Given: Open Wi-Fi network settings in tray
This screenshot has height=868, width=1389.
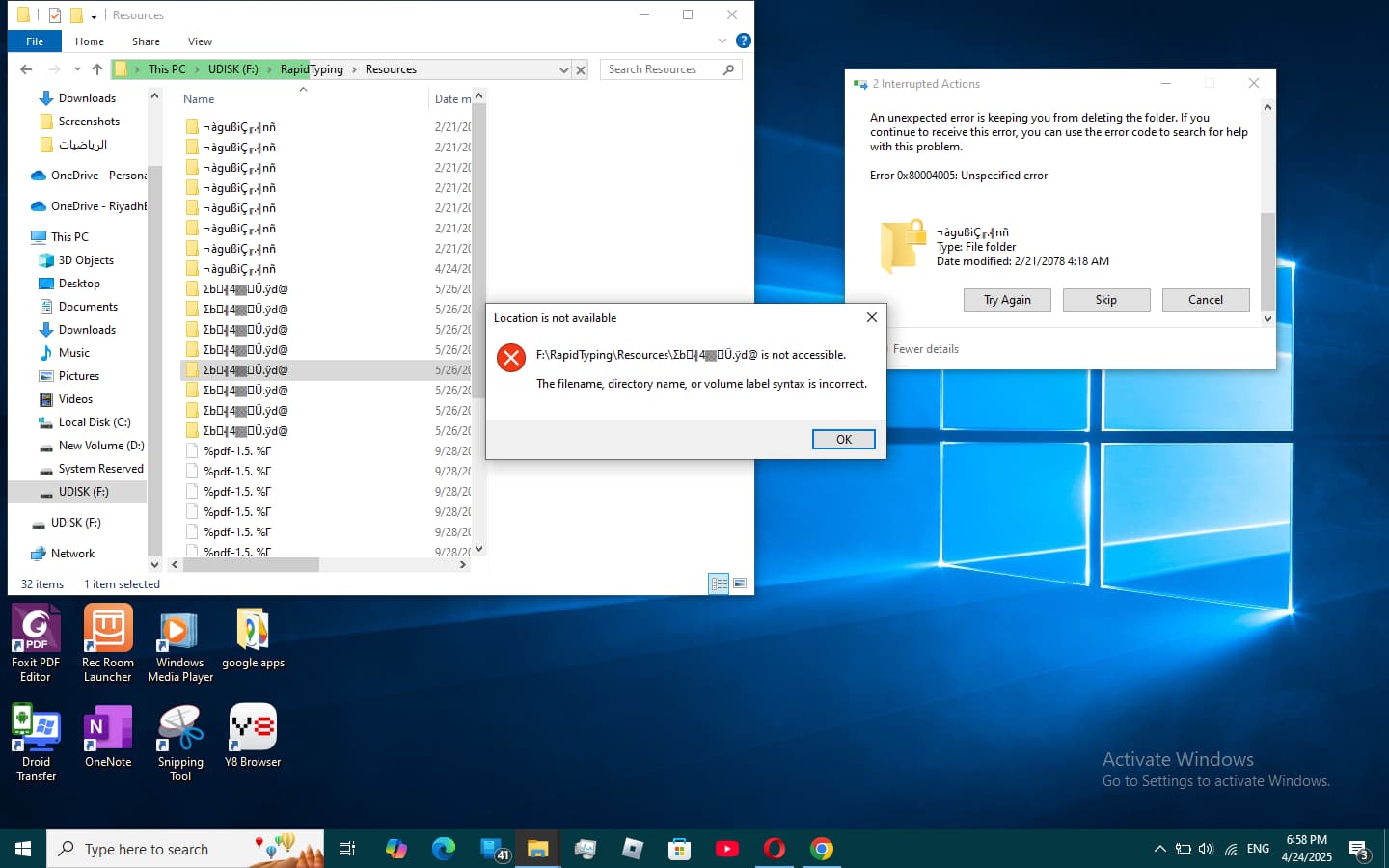Looking at the screenshot, I should (1231, 849).
